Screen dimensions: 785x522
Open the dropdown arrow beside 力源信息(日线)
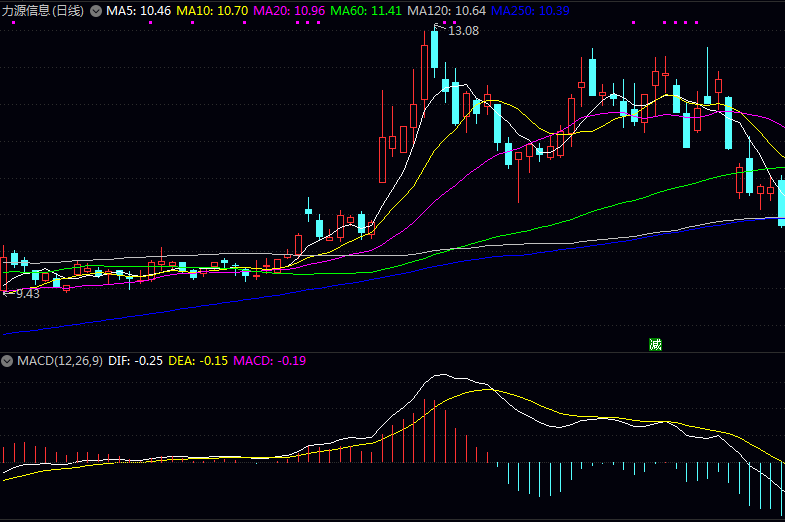click(96, 11)
